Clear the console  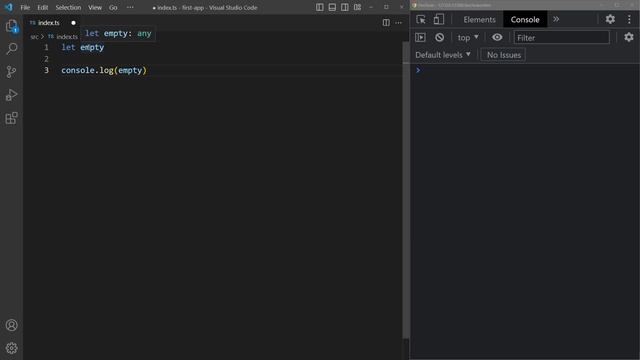439,38
